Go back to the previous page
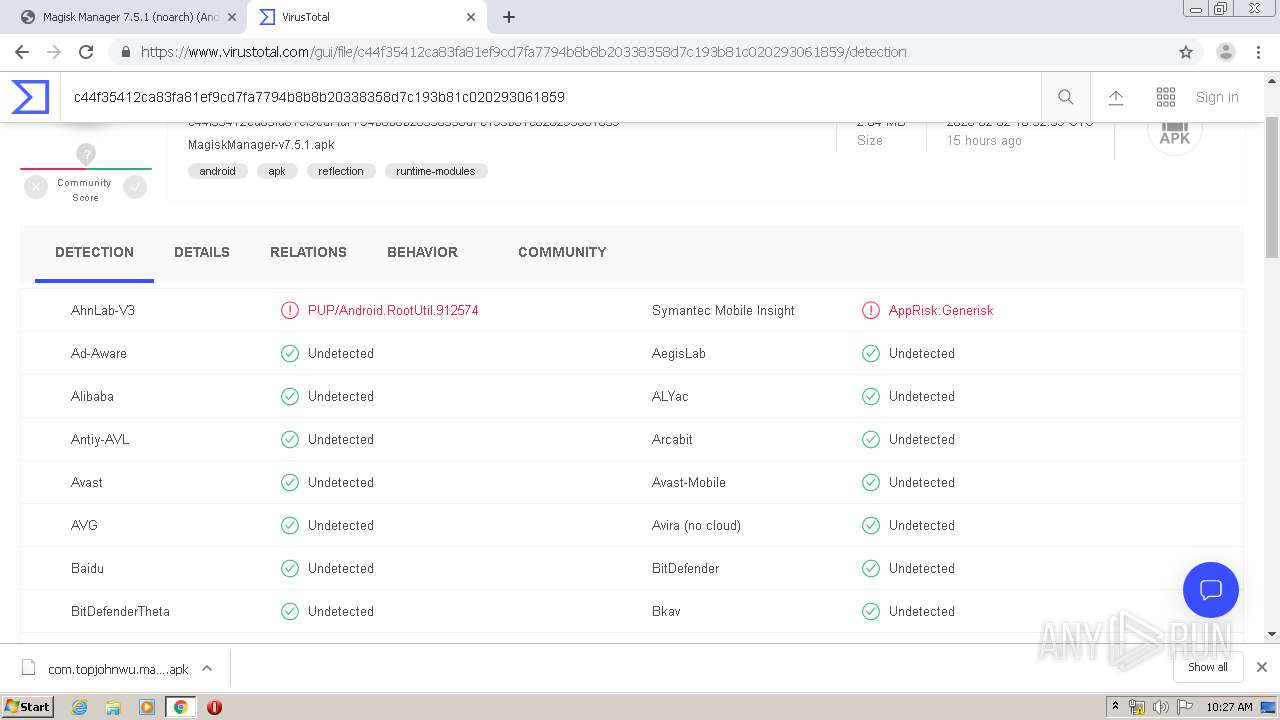This screenshot has width=1280, height=720. pyautogui.click(x=22, y=52)
